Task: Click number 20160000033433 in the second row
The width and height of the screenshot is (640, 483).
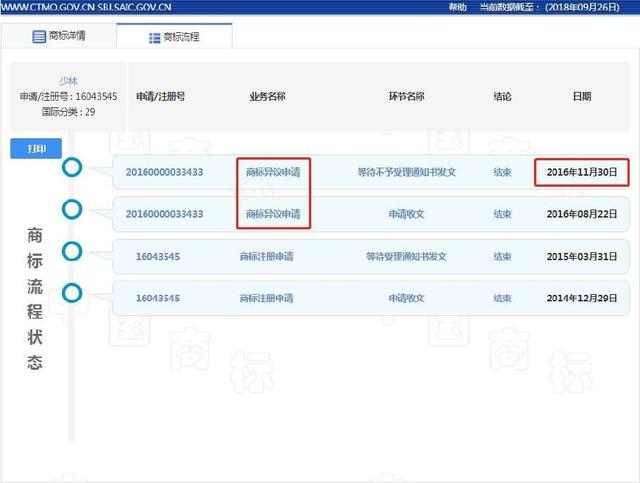Action: click(x=164, y=214)
